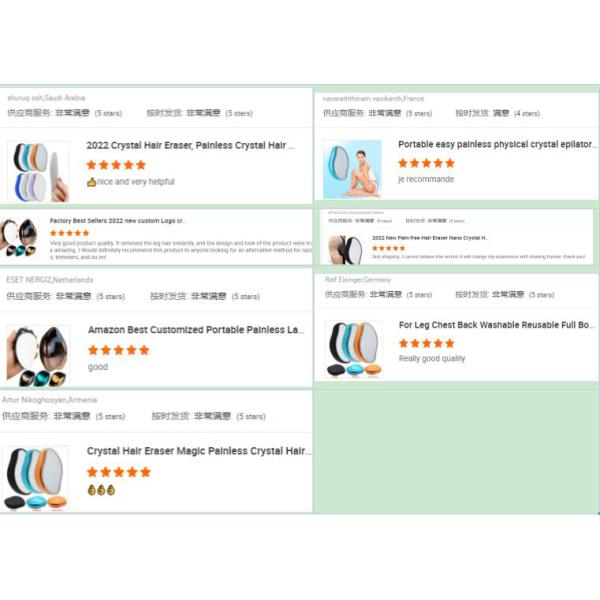Open the 2022 Crystal Hair Eraser product thumbnail
The width and height of the screenshot is (600, 600).
click(x=38, y=171)
